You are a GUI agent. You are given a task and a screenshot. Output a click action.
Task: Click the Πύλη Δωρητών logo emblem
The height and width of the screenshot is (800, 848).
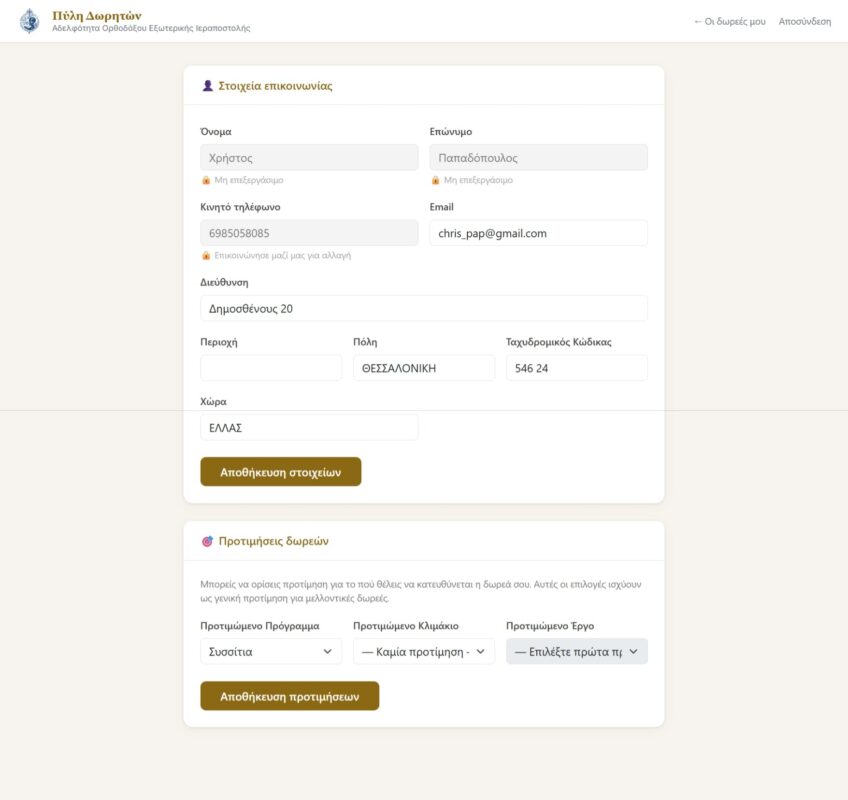tap(30, 21)
